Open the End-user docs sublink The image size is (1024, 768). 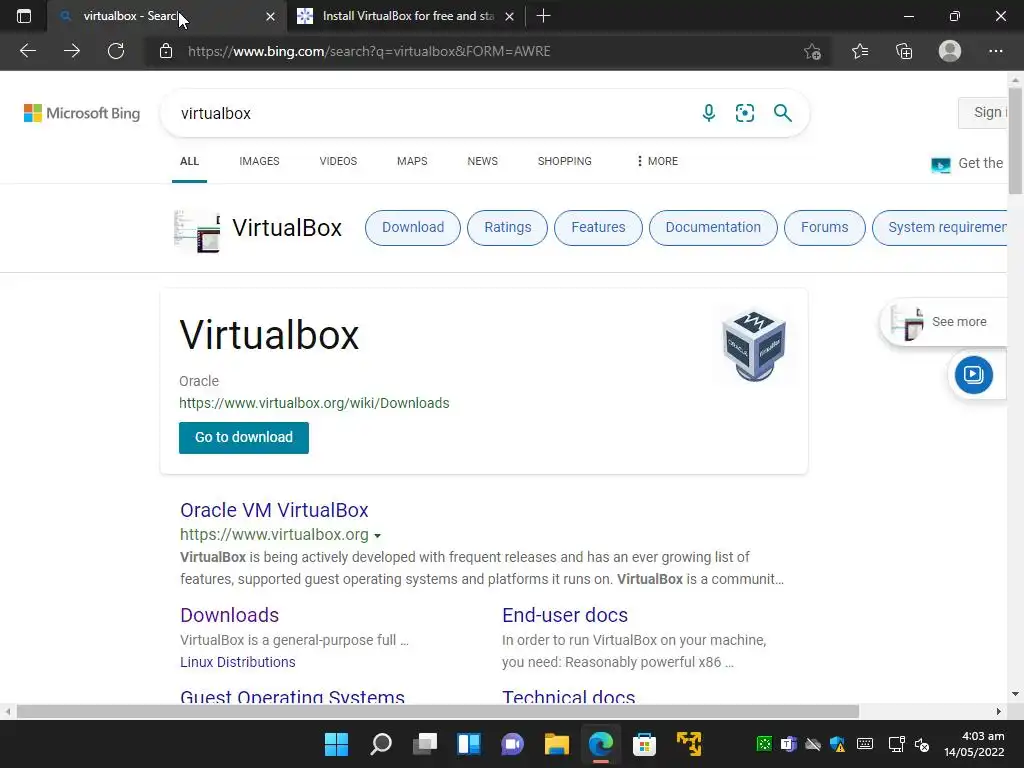[565, 615]
